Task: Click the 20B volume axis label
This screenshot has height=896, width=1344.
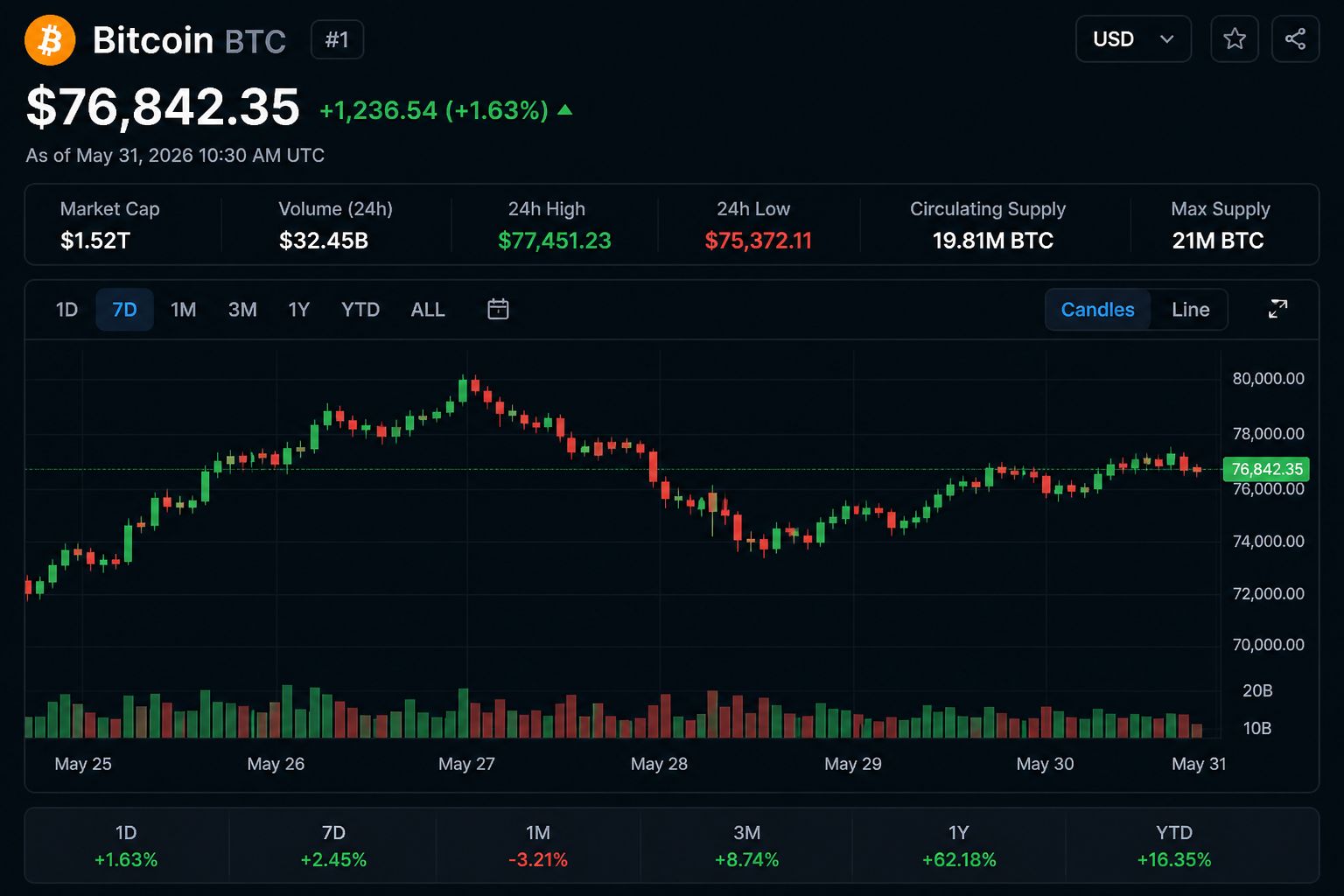Action: pyautogui.click(x=1257, y=690)
